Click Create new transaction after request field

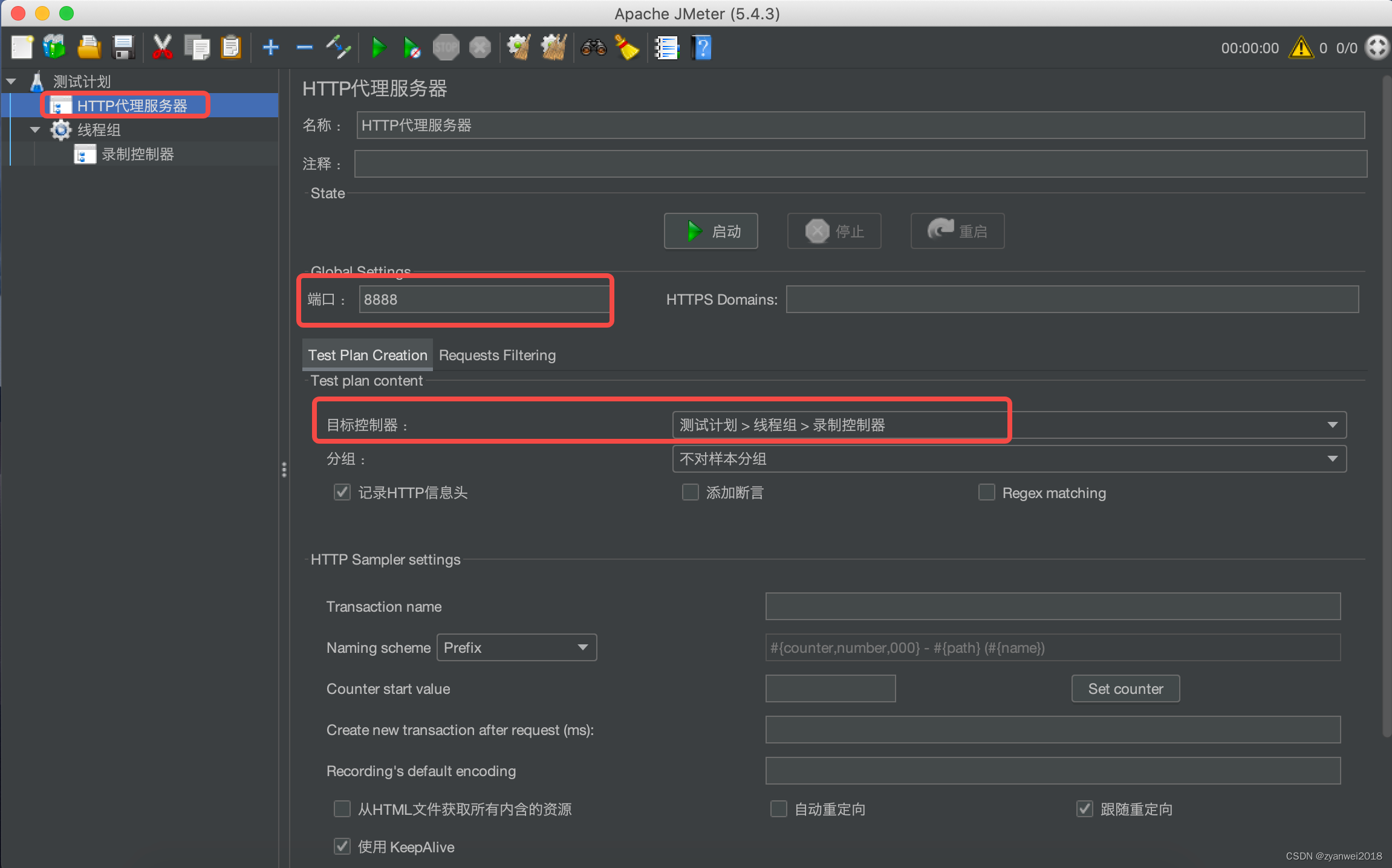coord(1053,730)
